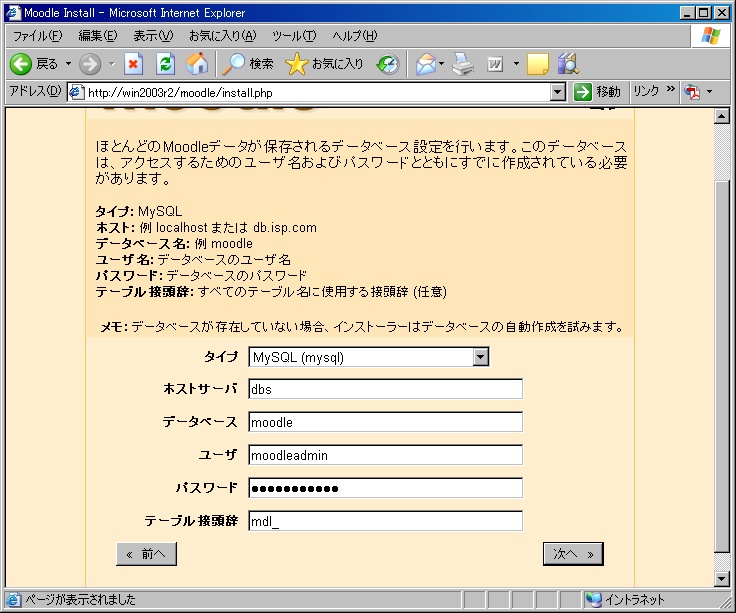Click the 'タイプ: MySQL' description line
Image resolution: width=736 pixels, height=613 pixels.
click(x=138, y=211)
